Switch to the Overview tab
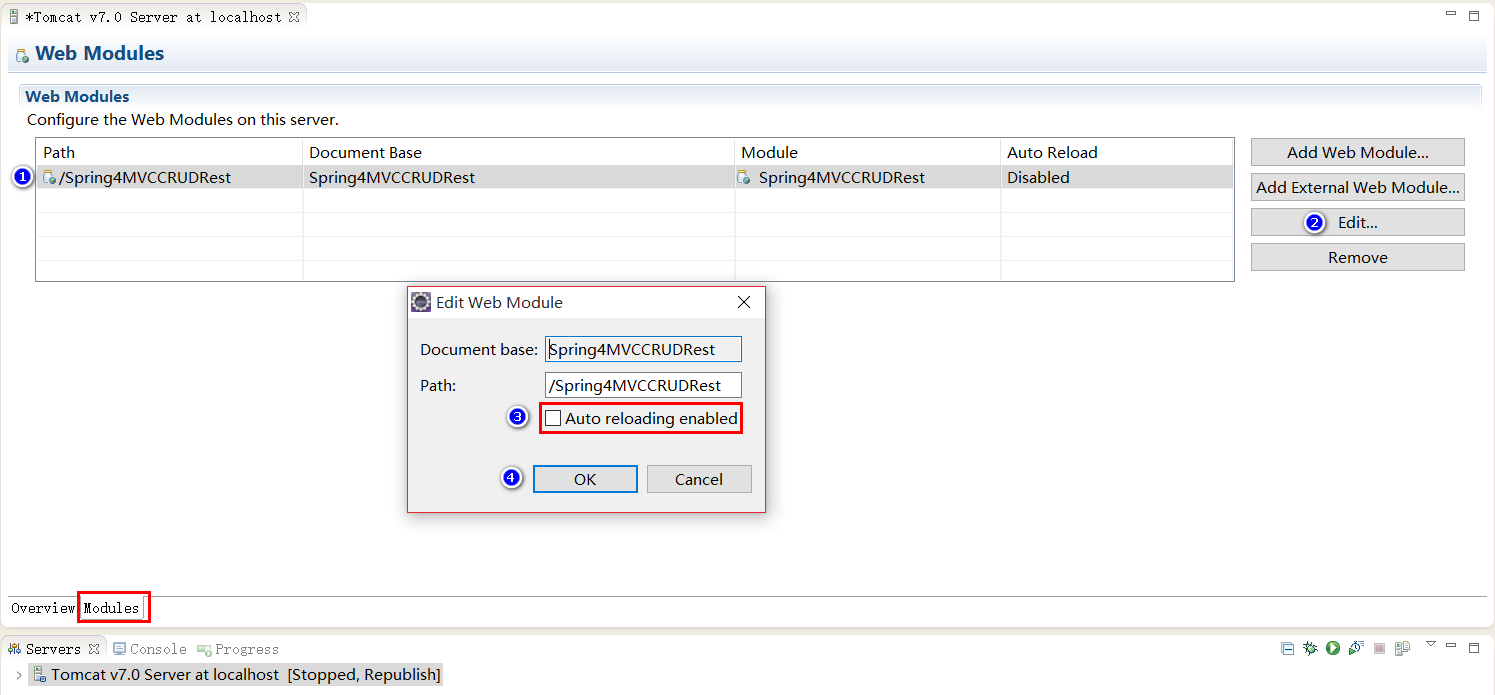 (x=43, y=608)
